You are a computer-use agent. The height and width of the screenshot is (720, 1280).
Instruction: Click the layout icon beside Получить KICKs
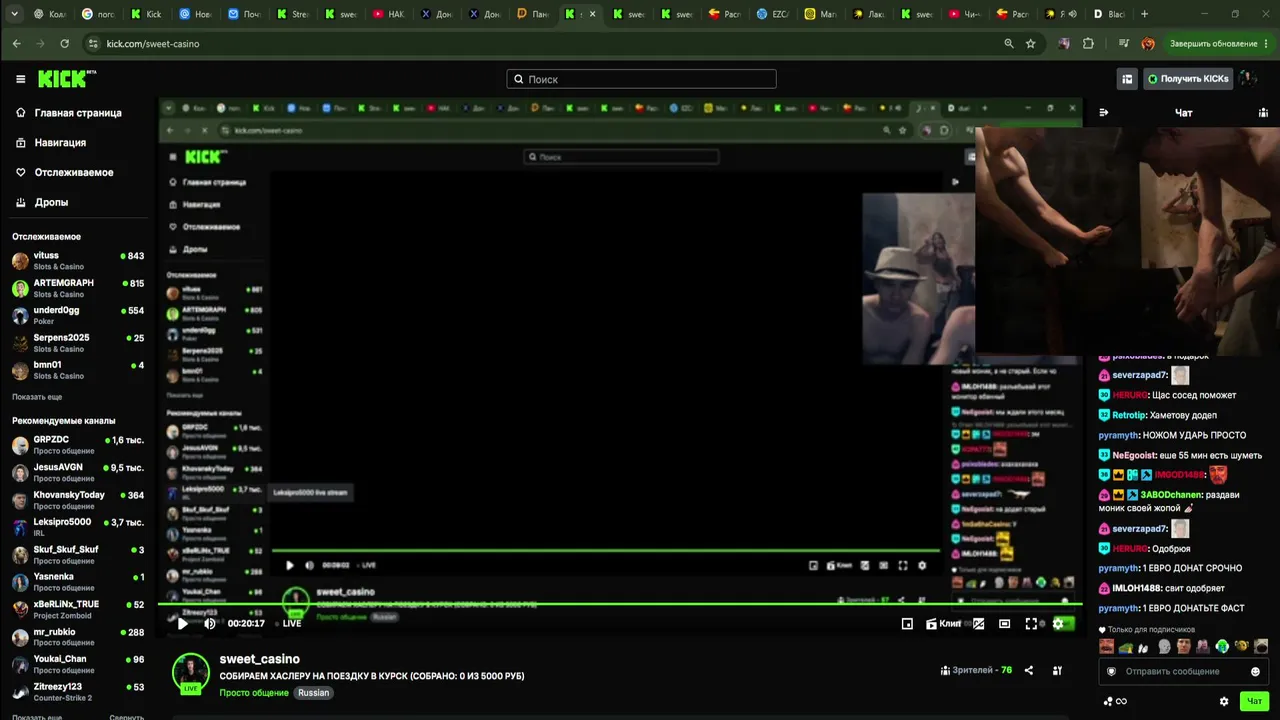coord(1127,79)
